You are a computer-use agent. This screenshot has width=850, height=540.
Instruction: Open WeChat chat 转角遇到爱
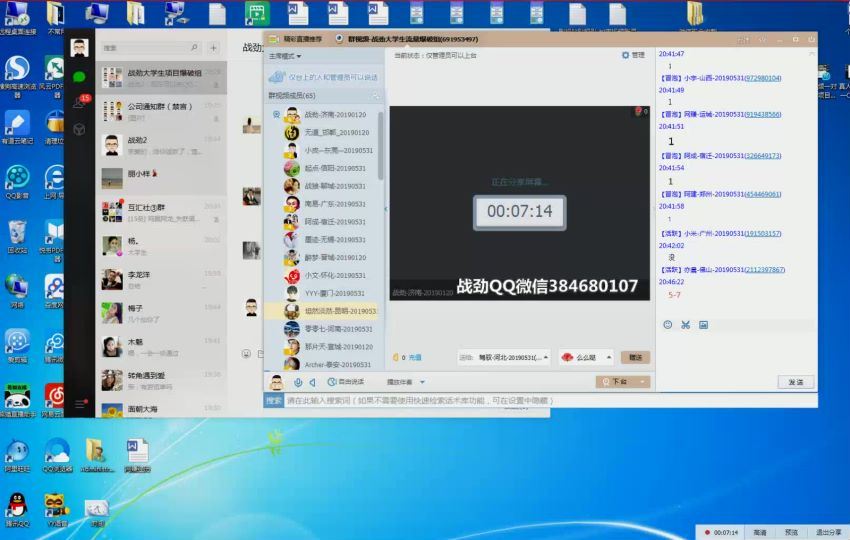click(161, 380)
